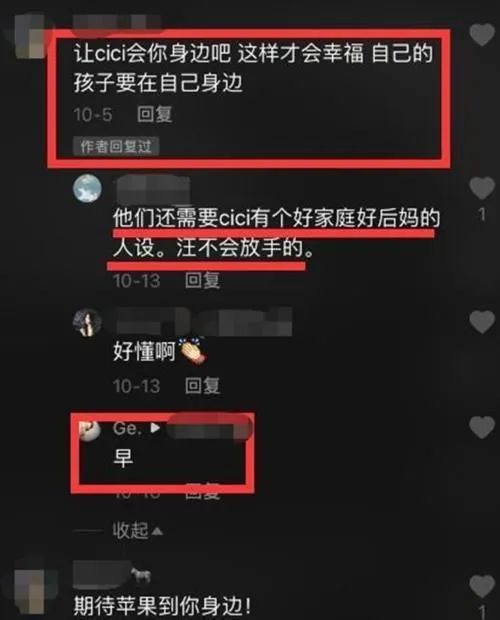Collapse replies with 收起
The image size is (500, 620).
[x=130, y=530]
